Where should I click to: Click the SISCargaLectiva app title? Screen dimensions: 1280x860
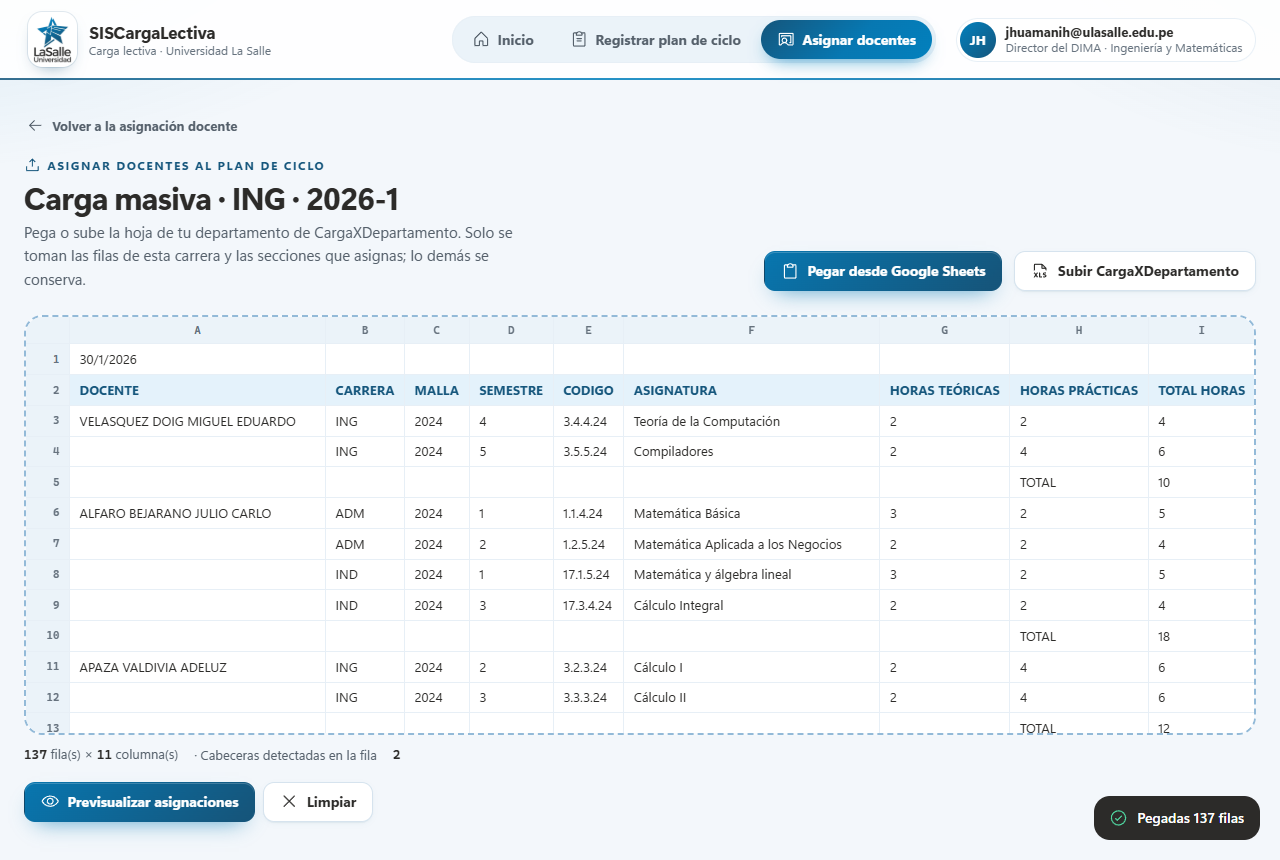tap(152, 33)
